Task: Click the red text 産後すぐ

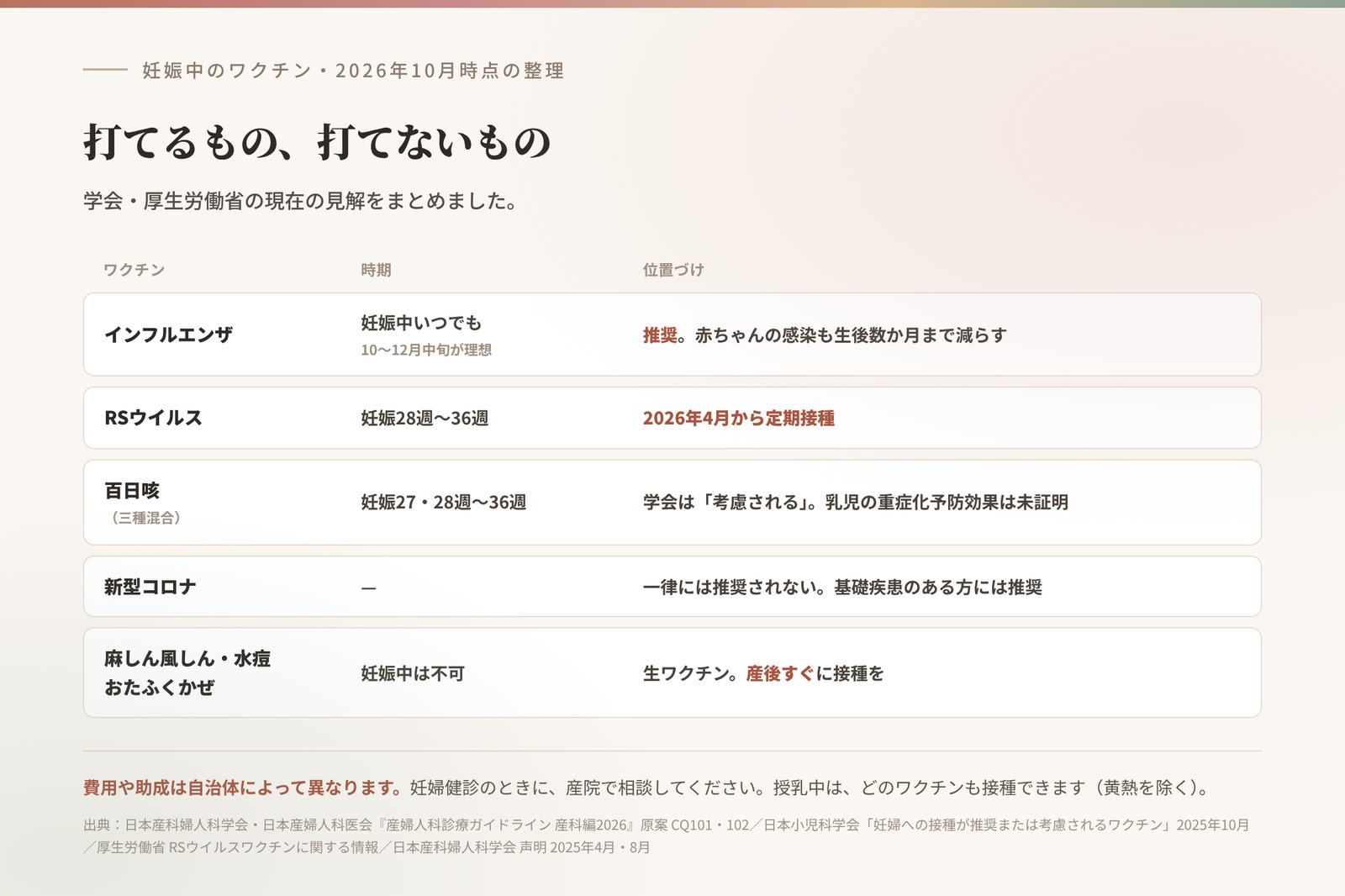Action: [x=780, y=673]
